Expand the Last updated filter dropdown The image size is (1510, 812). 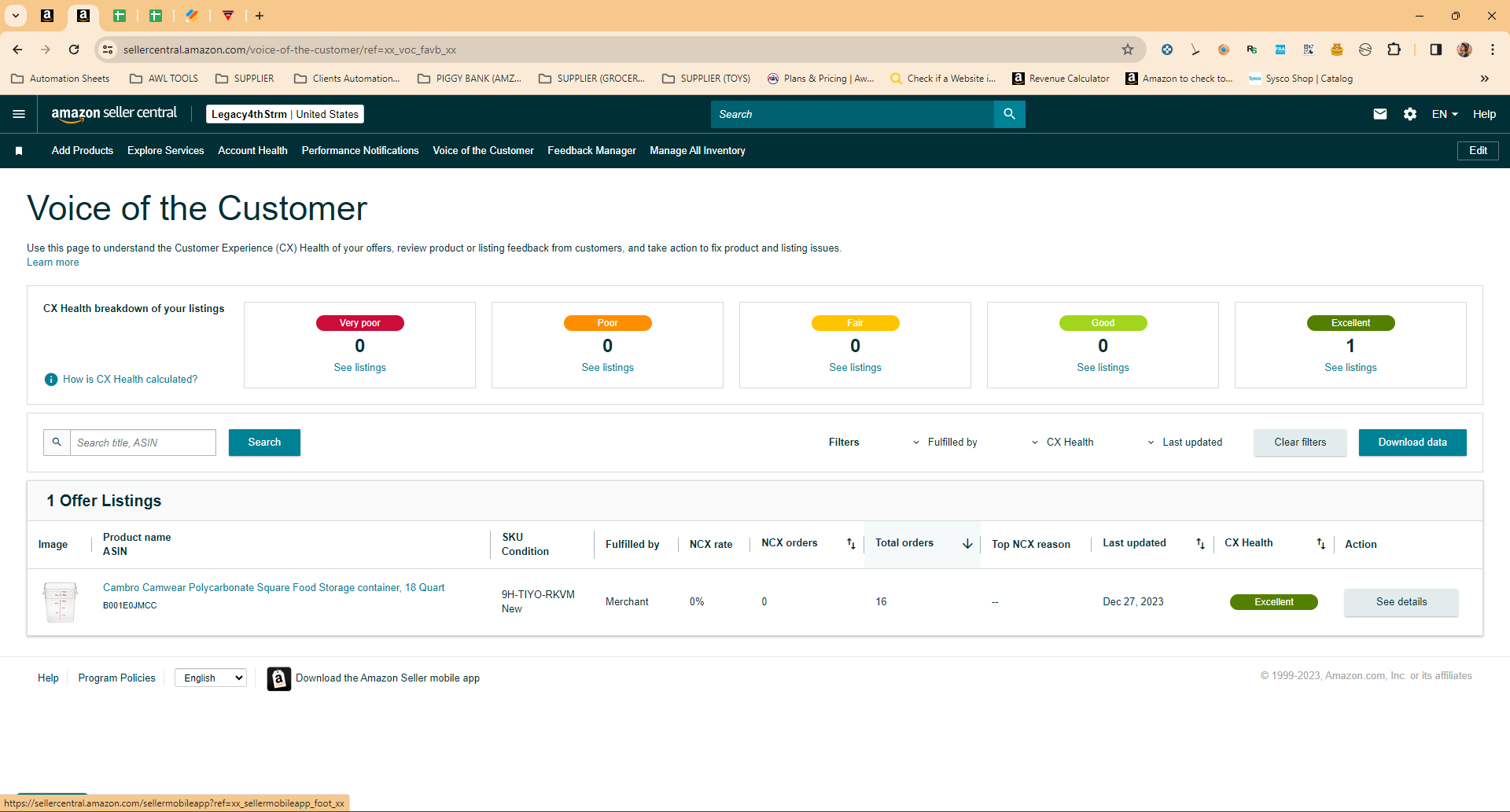[x=1184, y=443]
